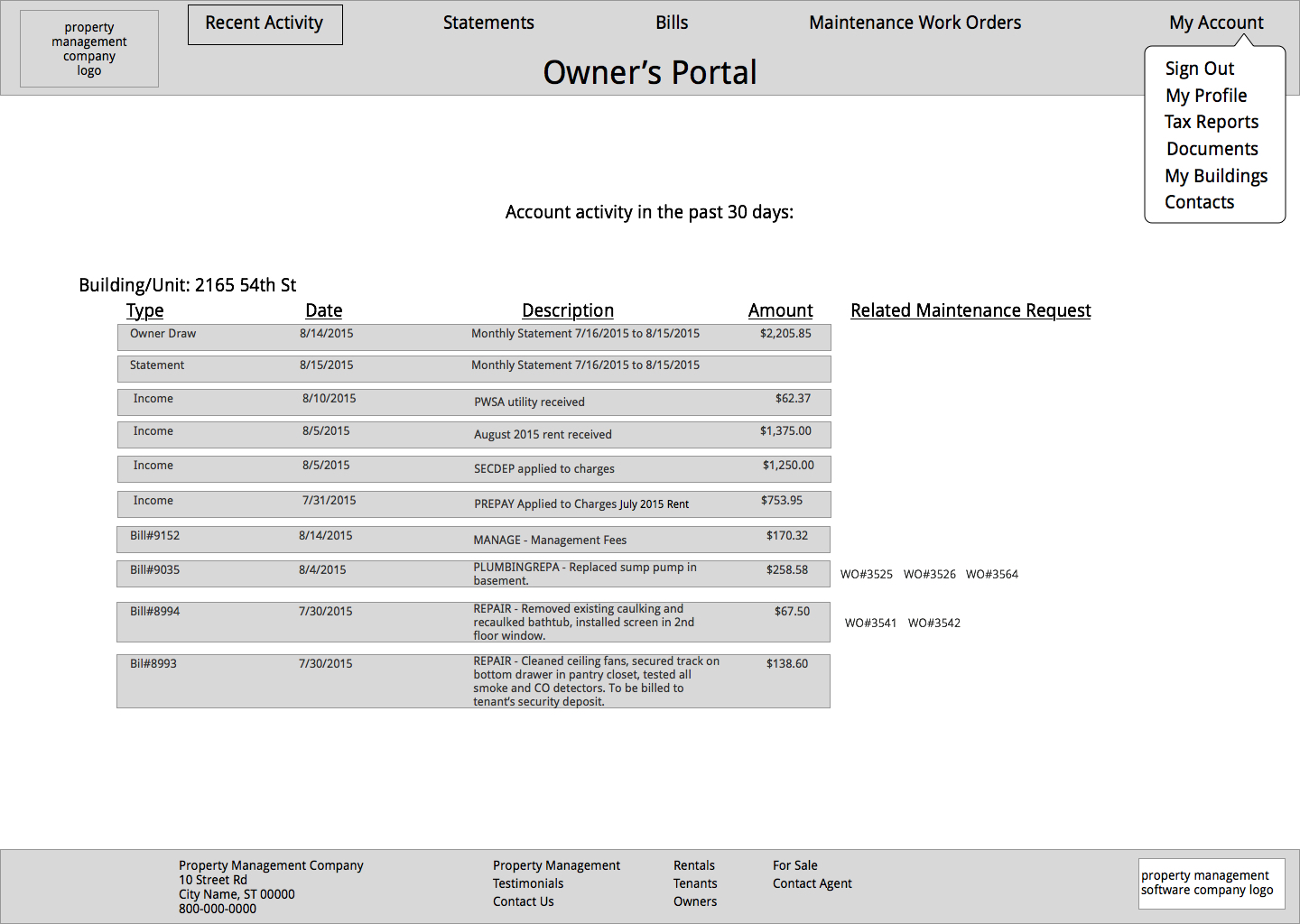Open work order WO#3525 link
1300x924 pixels.
coord(866,575)
